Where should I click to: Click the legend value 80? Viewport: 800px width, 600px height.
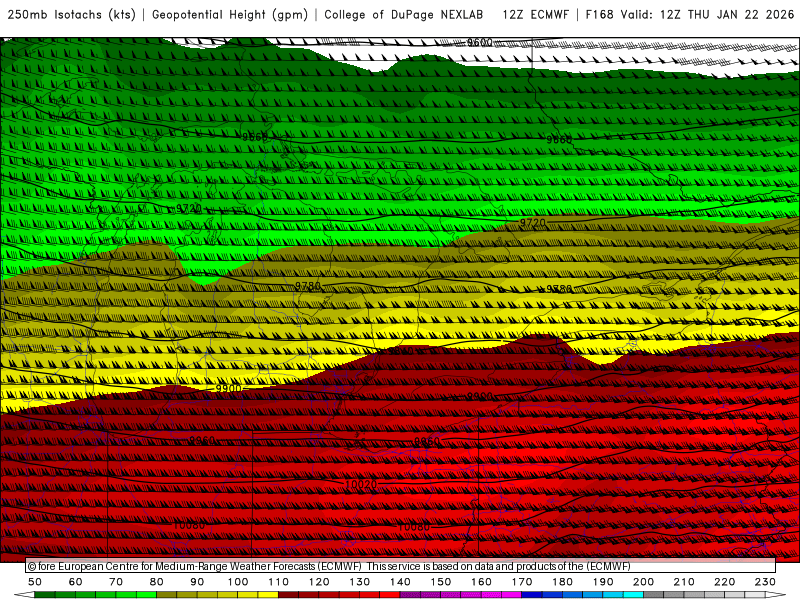pos(157,582)
